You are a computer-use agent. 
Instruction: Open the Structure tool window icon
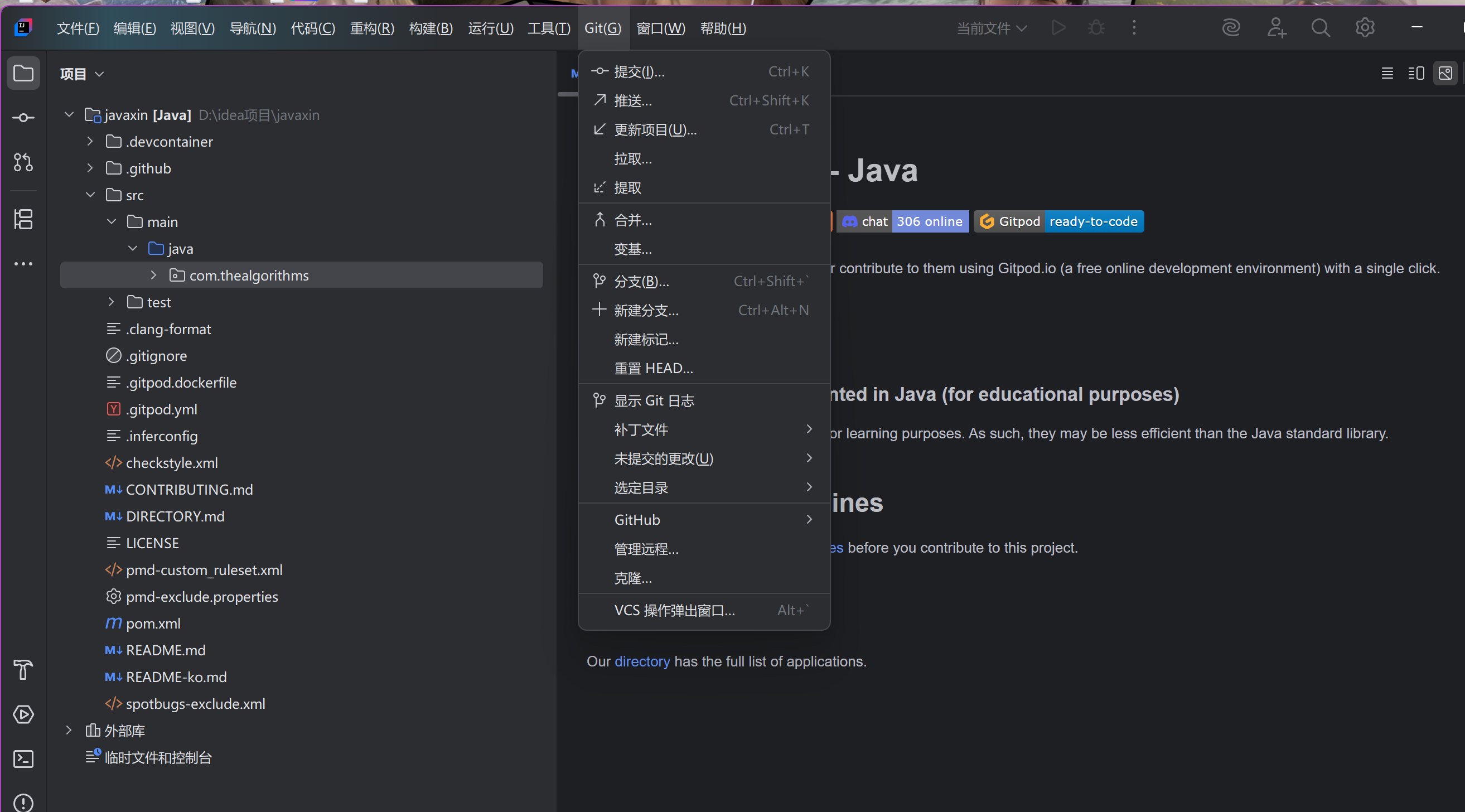[x=23, y=219]
